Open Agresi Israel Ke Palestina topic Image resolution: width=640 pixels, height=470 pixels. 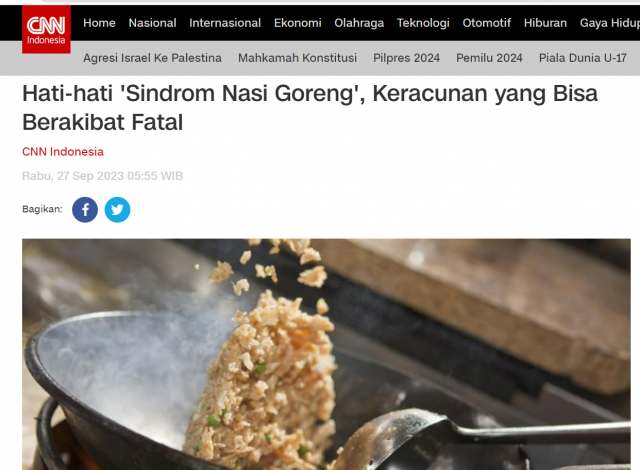pyautogui.click(x=152, y=58)
